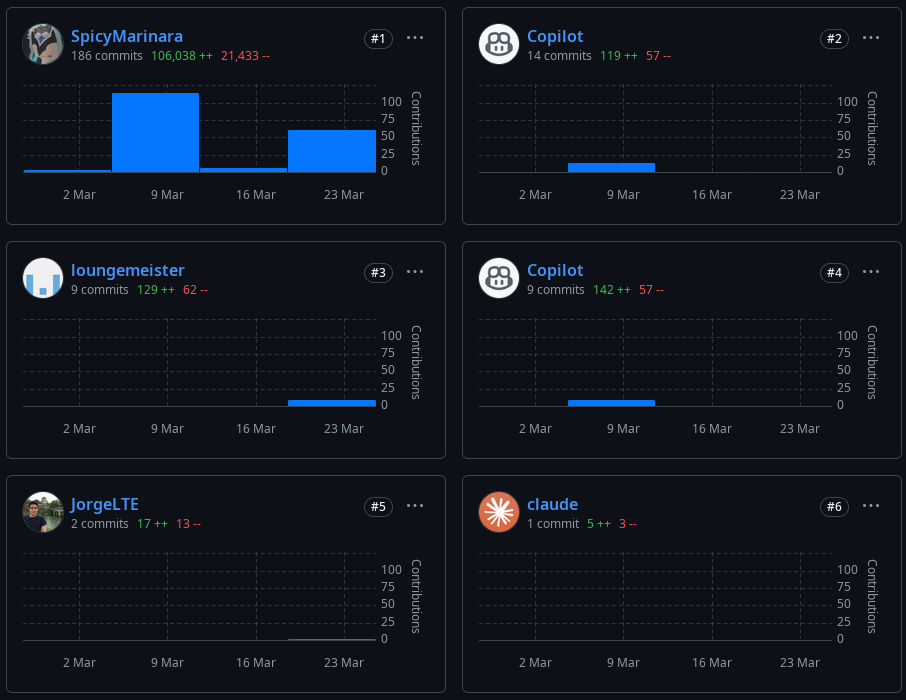Select SpicyMarinara's tallest 9 Mar contribution bar

(155, 132)
